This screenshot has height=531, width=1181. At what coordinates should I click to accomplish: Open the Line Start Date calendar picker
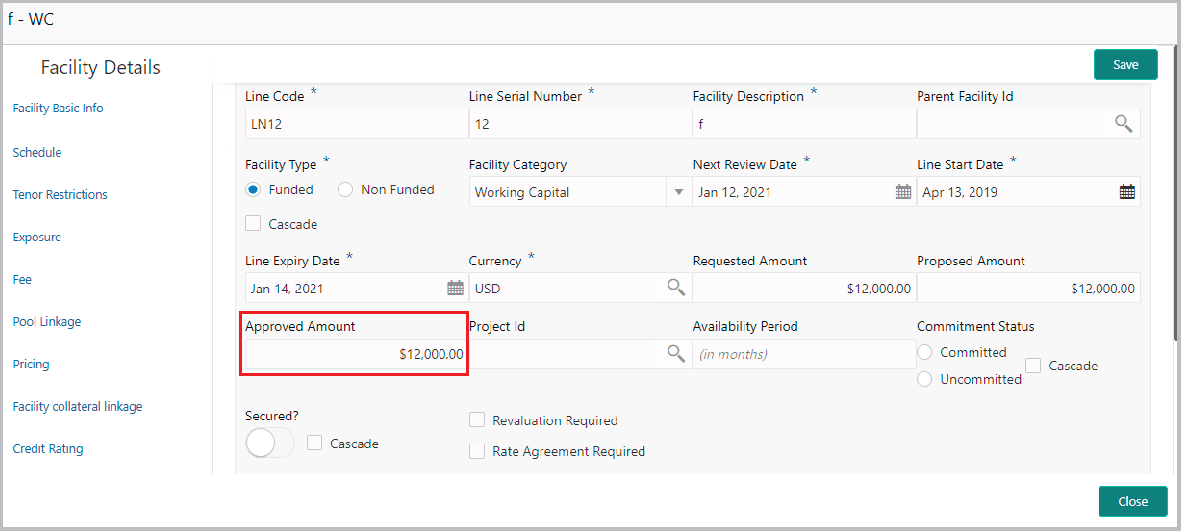[1127, 192]
